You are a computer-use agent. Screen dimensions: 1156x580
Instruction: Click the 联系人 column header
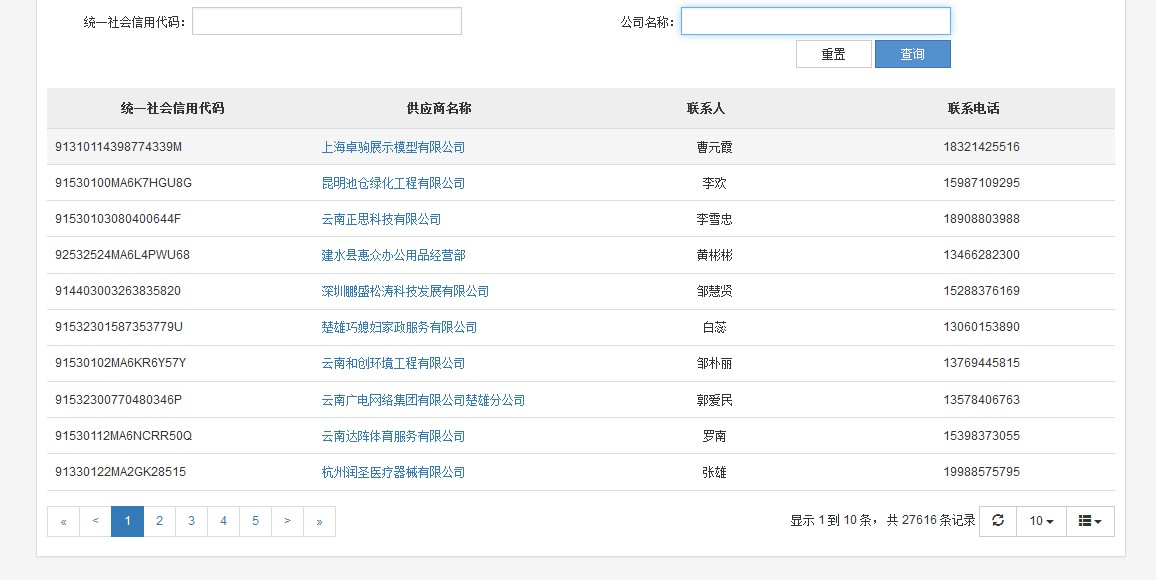tap(706, 108)
